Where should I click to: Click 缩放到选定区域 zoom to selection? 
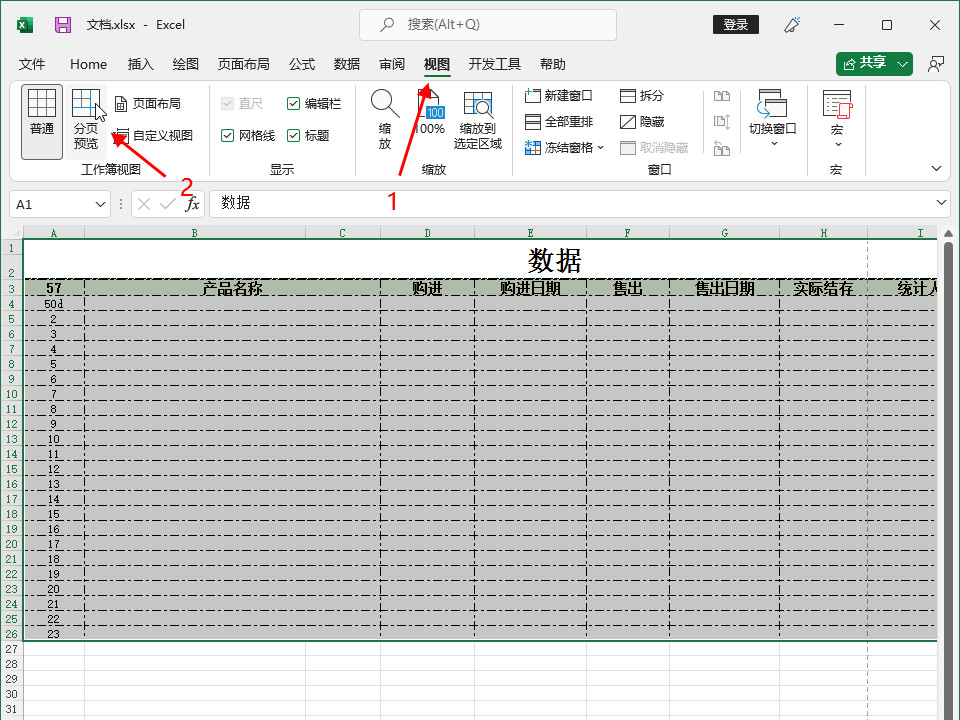(478, 120)
